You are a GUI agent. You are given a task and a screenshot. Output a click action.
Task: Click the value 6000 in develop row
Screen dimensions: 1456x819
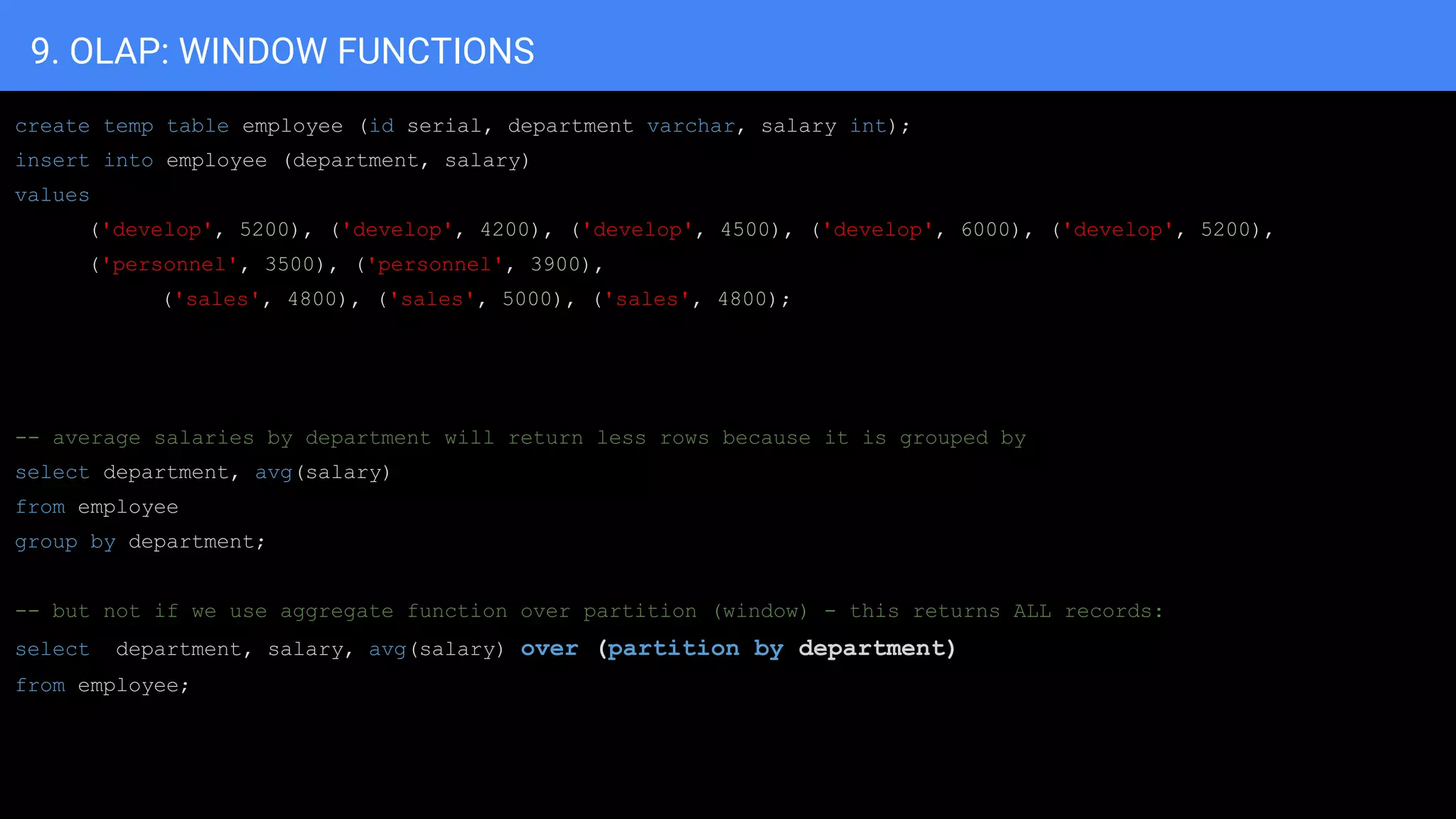[x=985, y=230]
